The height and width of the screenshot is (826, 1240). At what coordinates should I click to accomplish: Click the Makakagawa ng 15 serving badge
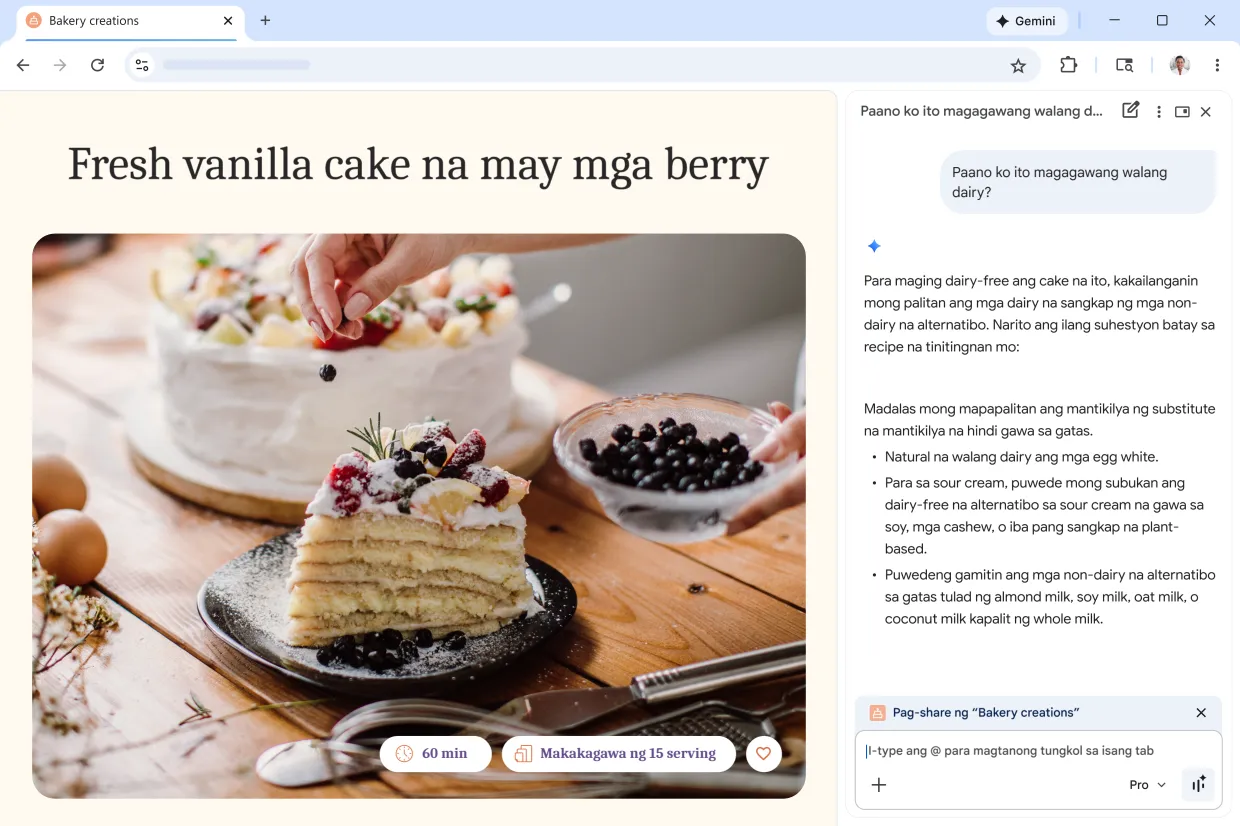618,754
